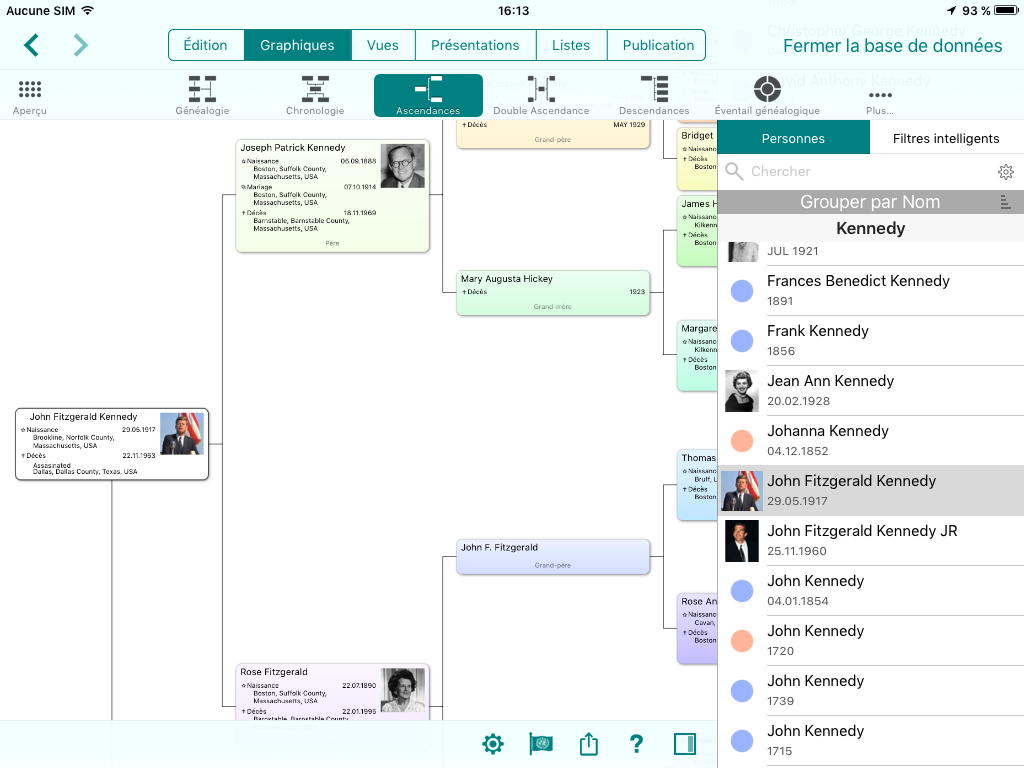Focus the Chercher search field
1024x768 pixels.
pos(871,172)
